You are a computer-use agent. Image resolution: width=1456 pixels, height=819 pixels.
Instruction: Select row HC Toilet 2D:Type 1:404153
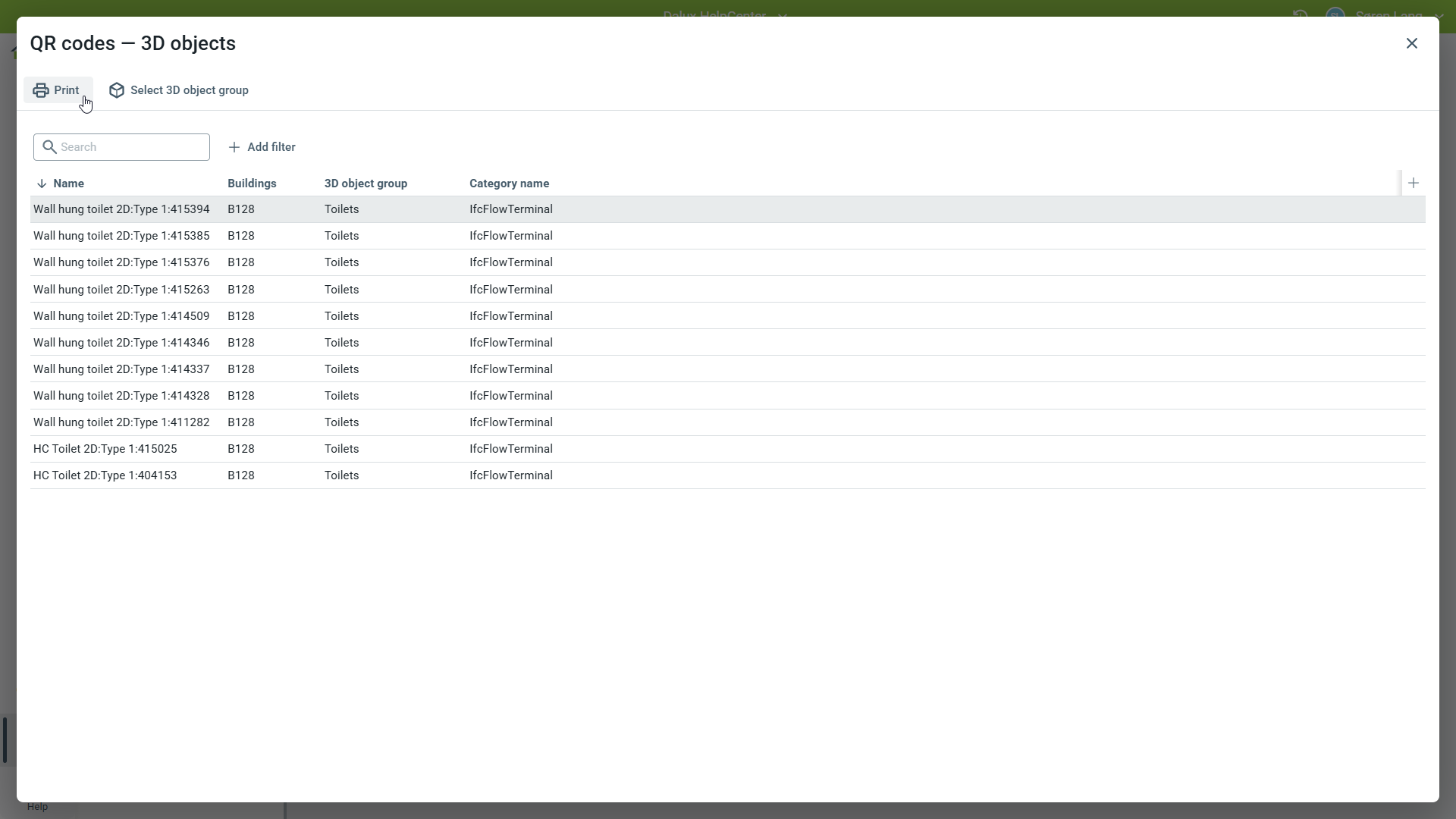coord(105,475)
